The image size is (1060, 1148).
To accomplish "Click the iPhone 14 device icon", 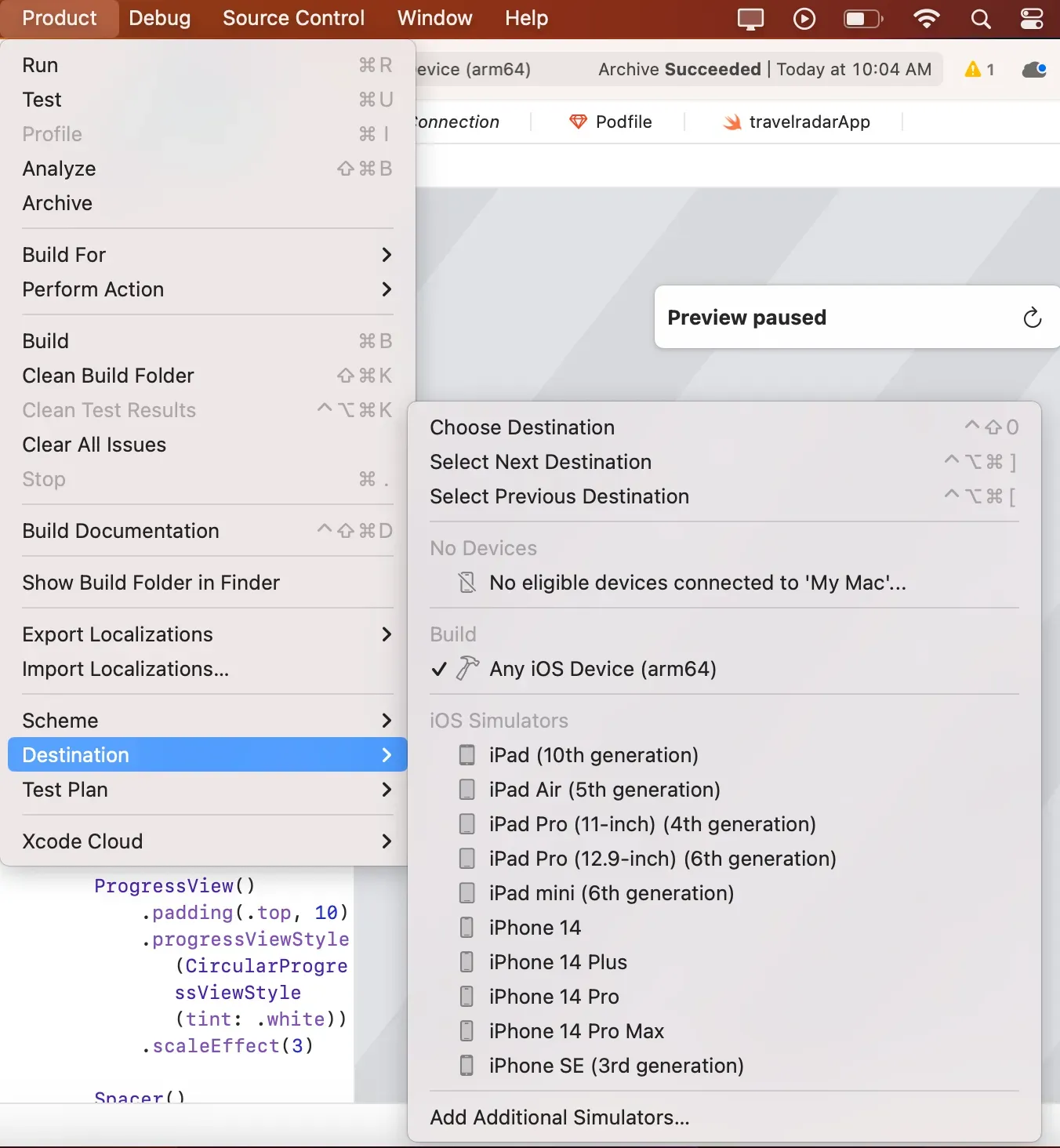I will (466, 927).
